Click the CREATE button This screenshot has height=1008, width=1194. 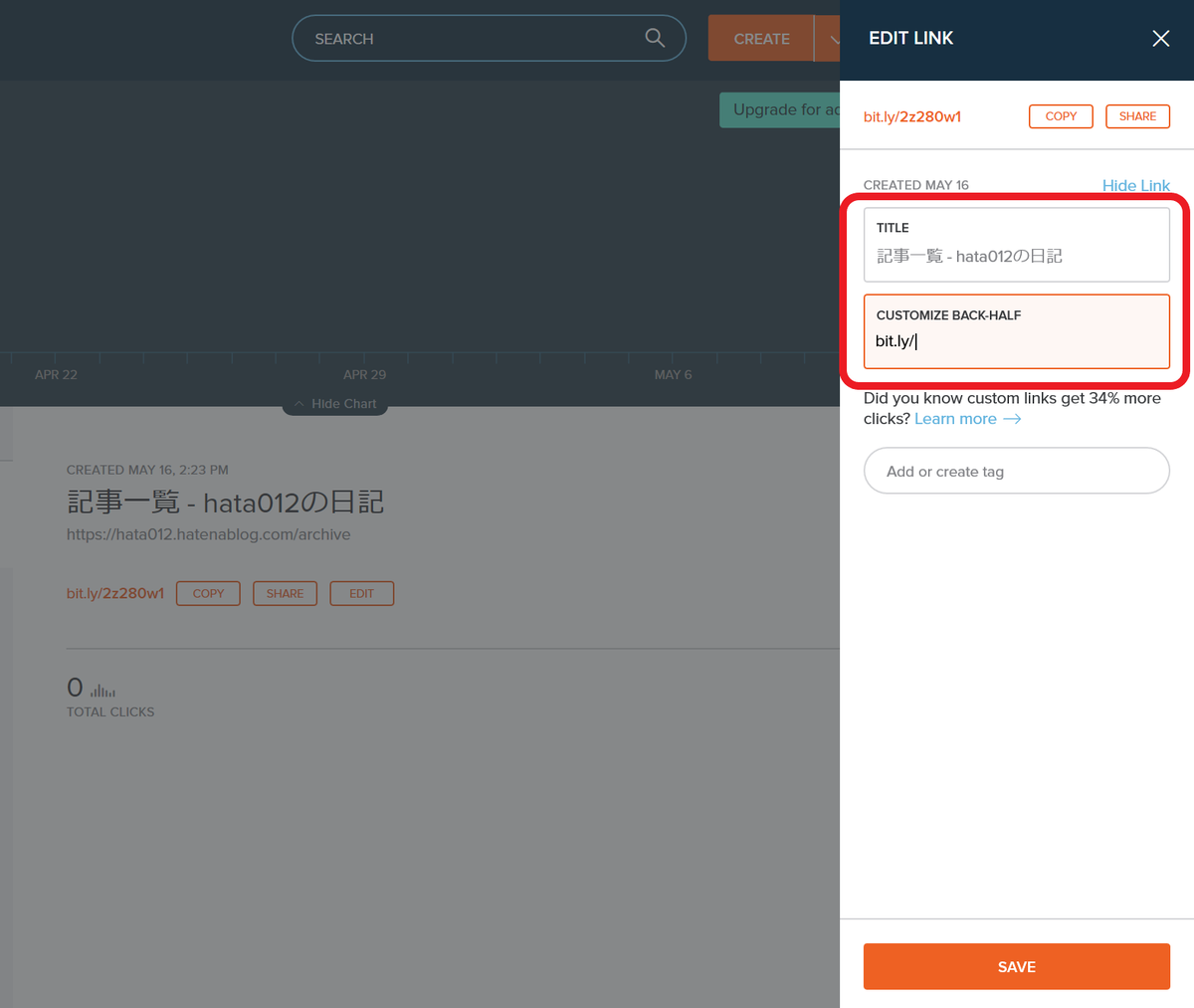pos(761,39)
